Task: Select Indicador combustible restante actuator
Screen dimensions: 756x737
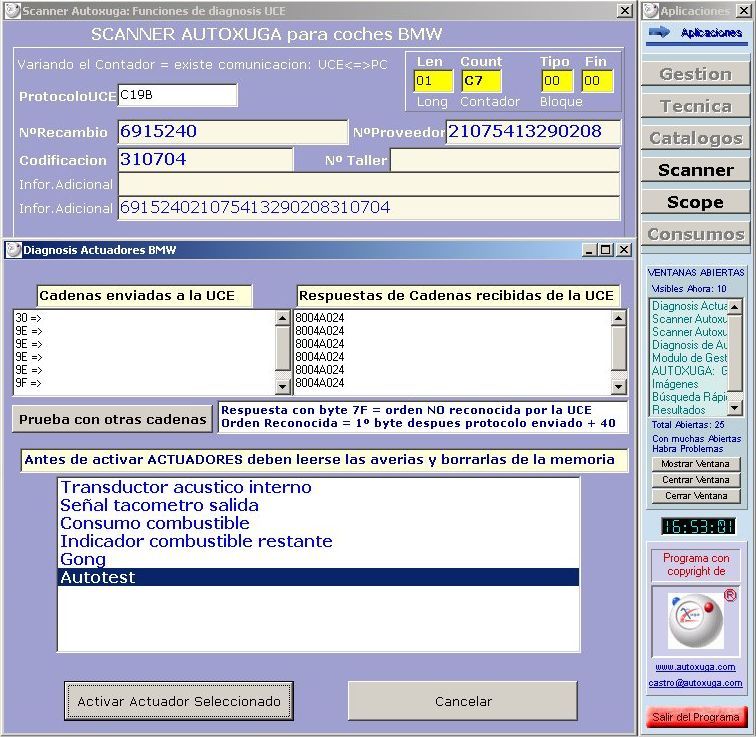Action: coord(318,541)
